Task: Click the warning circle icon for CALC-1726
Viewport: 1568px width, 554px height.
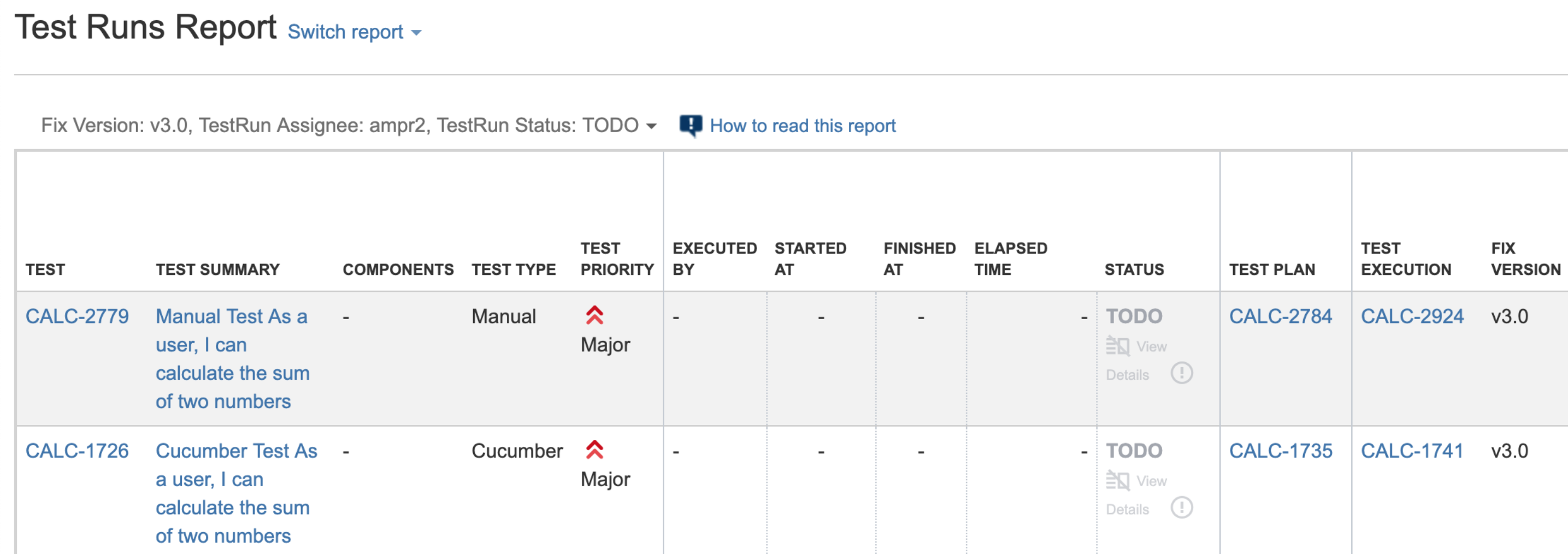Action: point(1182,508)
